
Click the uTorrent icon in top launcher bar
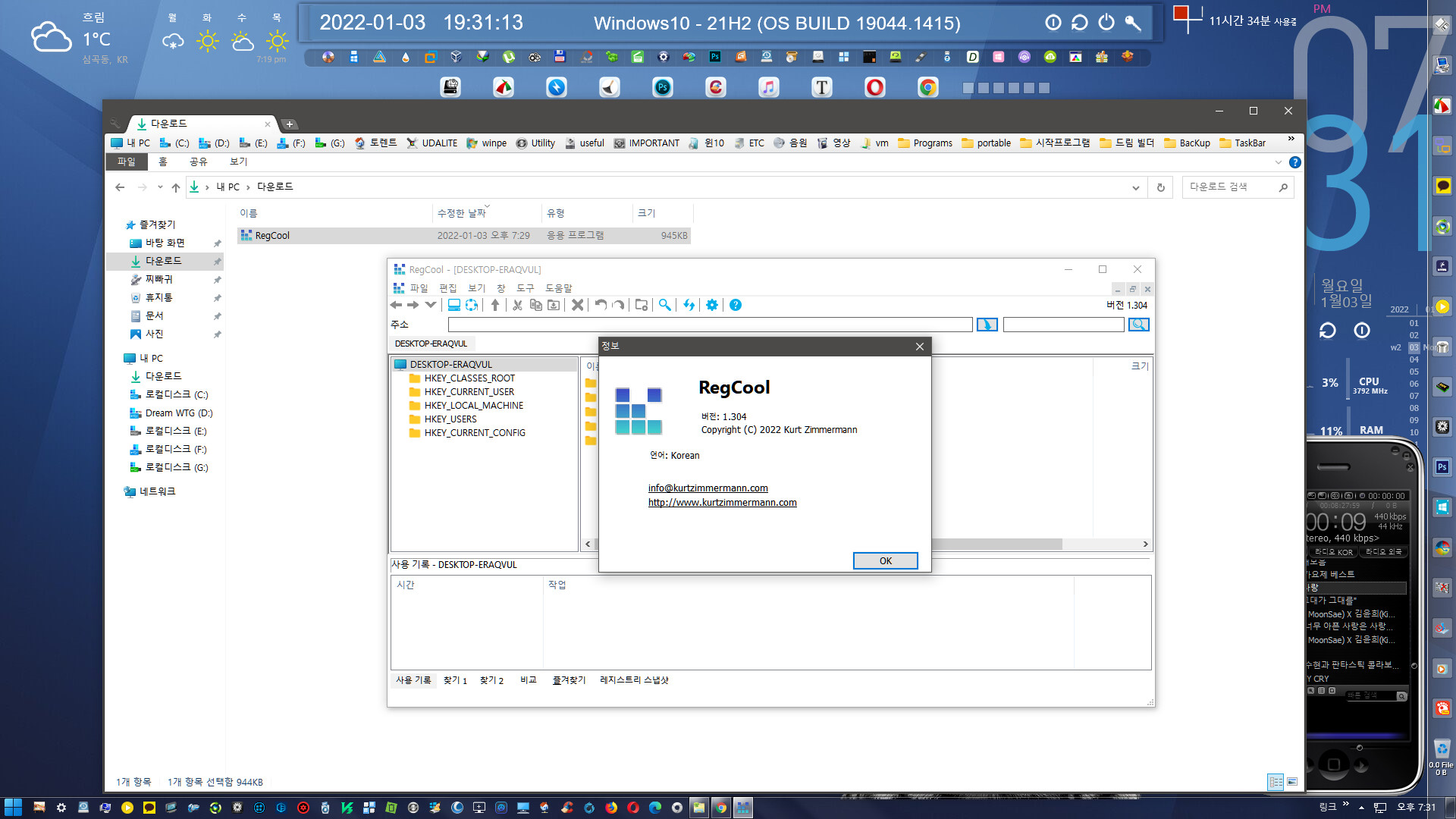tap(509, 57)
